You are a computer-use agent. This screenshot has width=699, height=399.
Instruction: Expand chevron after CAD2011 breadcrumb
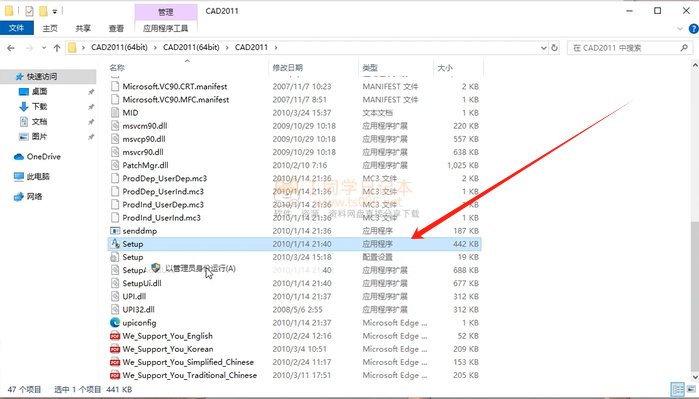click(x=276, y=47)
